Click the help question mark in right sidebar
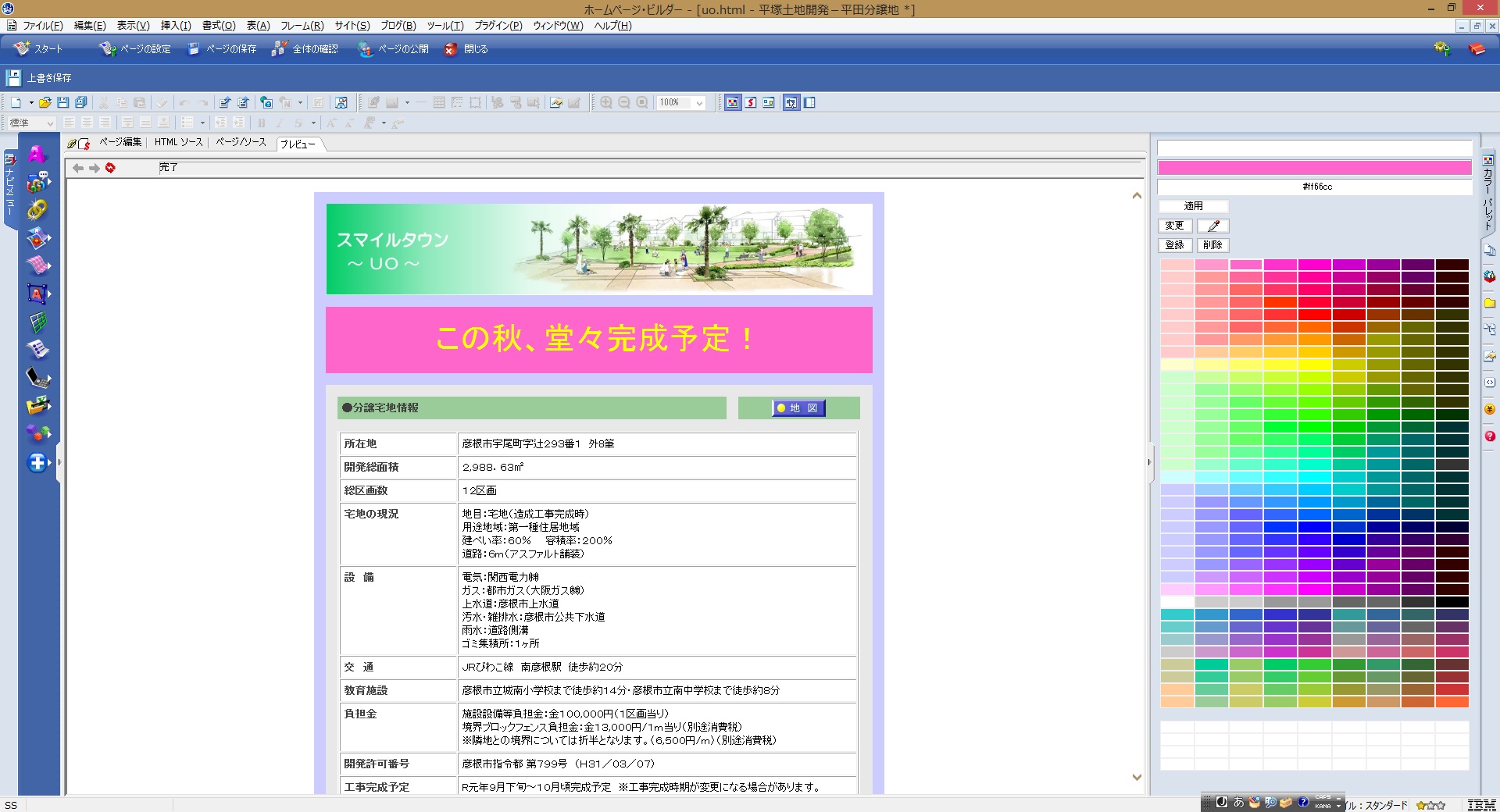1500x812 pixels. [x=1490, y=436]
